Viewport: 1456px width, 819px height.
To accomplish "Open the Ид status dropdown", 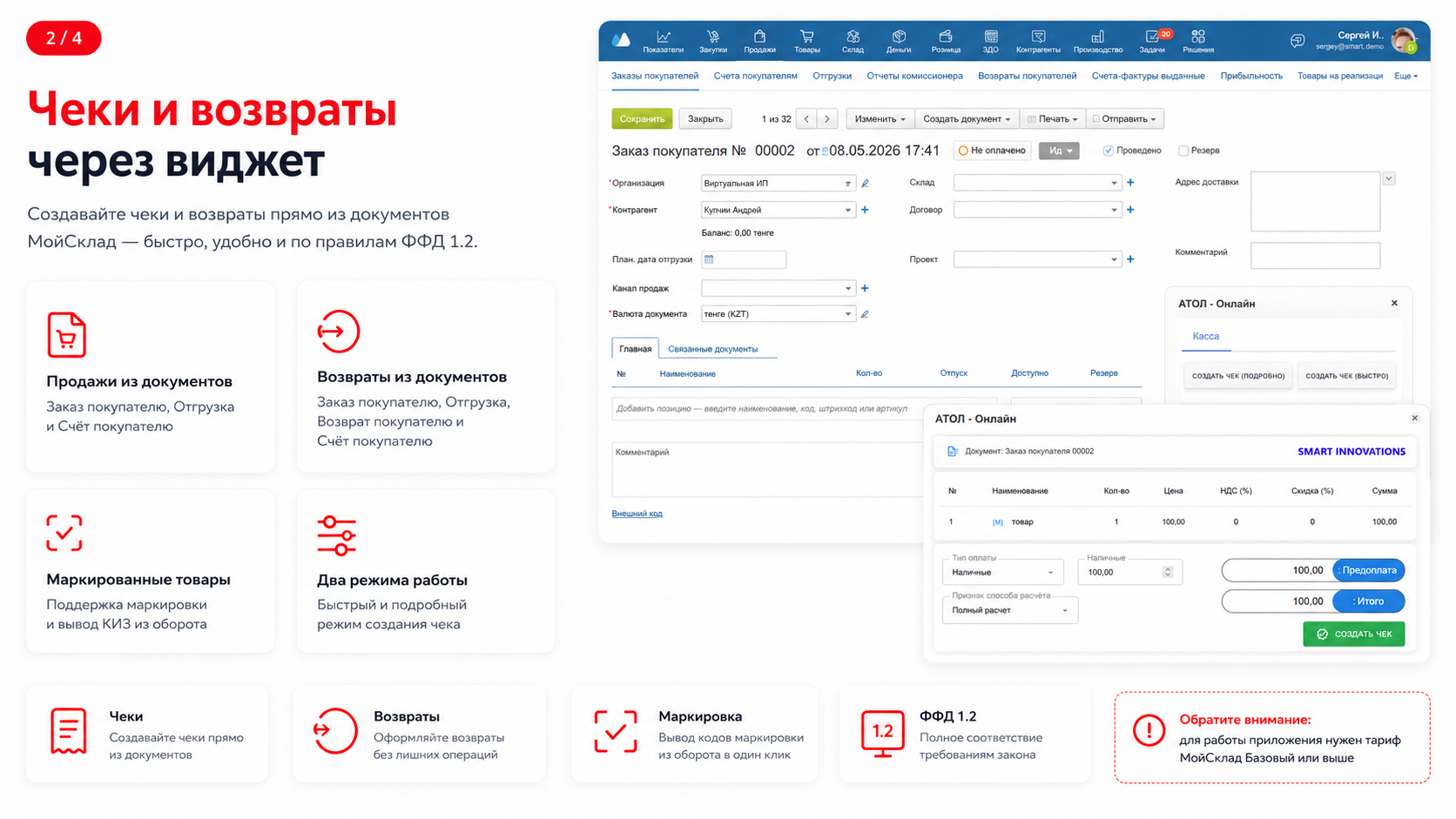I will (x=1059, y=151).
